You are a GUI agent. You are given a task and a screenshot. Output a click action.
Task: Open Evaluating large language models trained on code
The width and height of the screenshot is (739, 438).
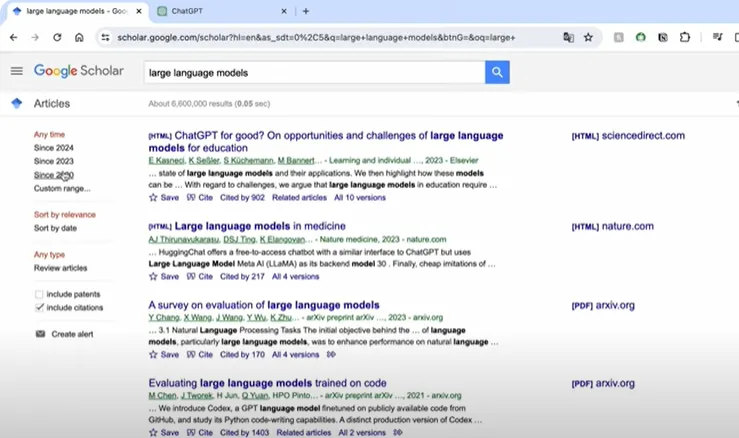coord(267,383)
